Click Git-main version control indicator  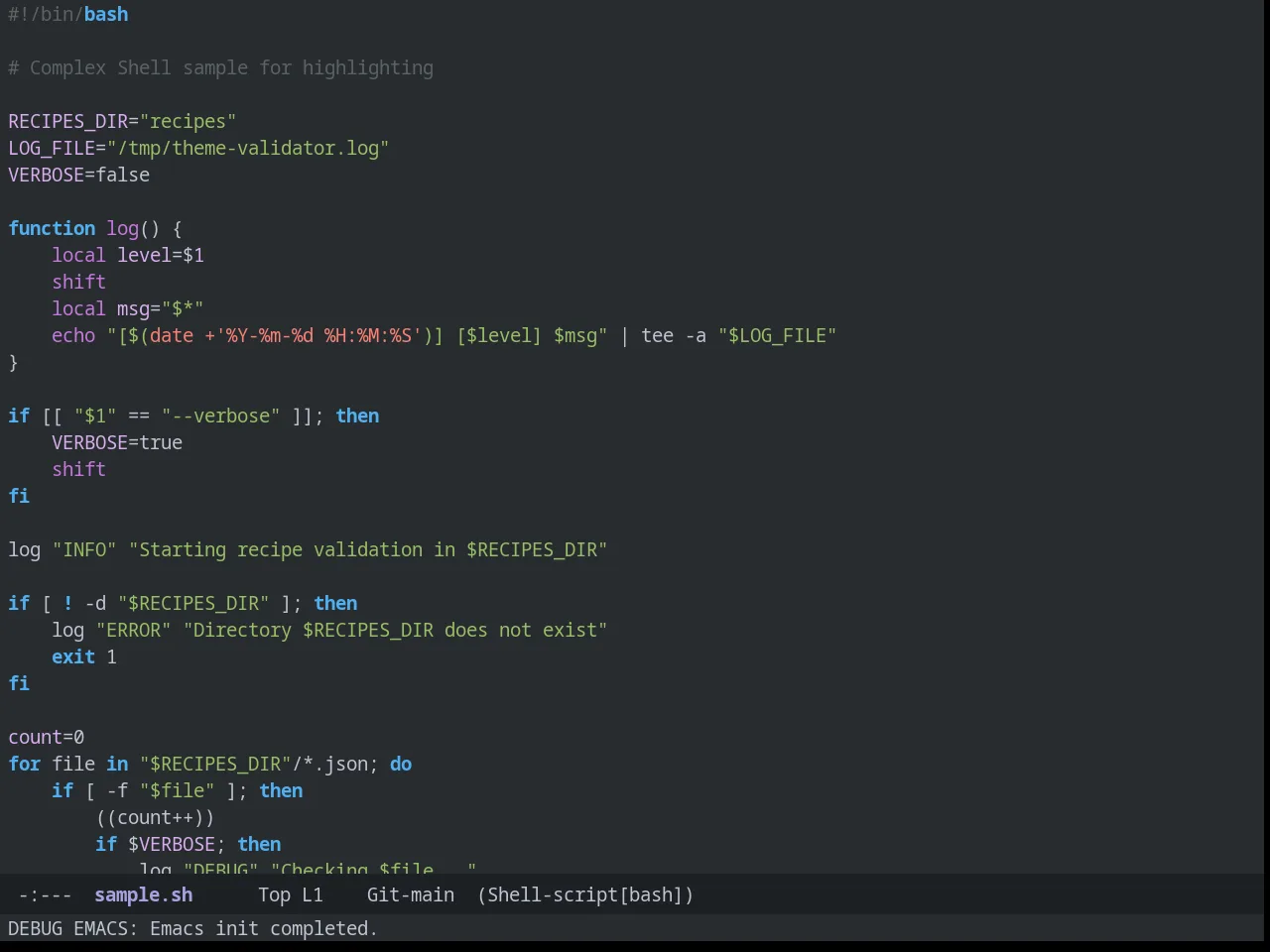point(411,894)
